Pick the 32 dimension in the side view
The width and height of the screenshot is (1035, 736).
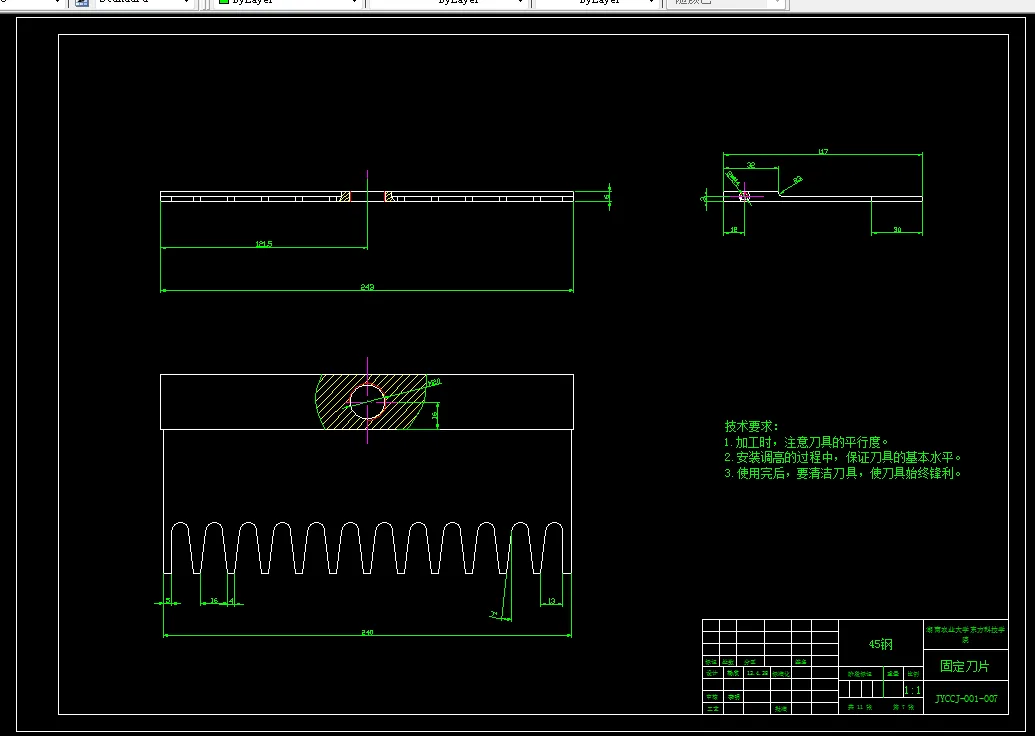[750, 164]
